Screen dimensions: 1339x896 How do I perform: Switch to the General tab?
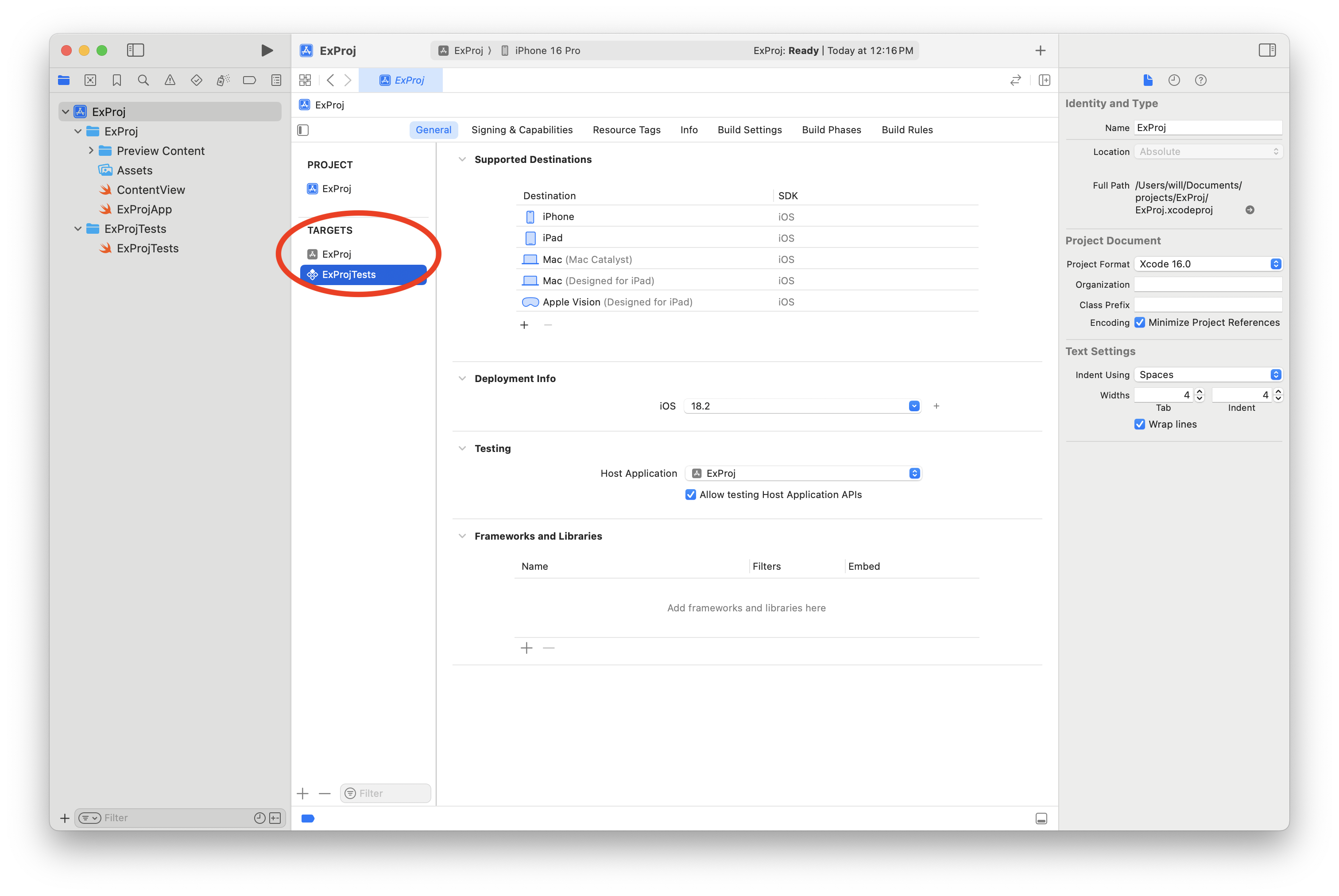(x=433, y=130)
